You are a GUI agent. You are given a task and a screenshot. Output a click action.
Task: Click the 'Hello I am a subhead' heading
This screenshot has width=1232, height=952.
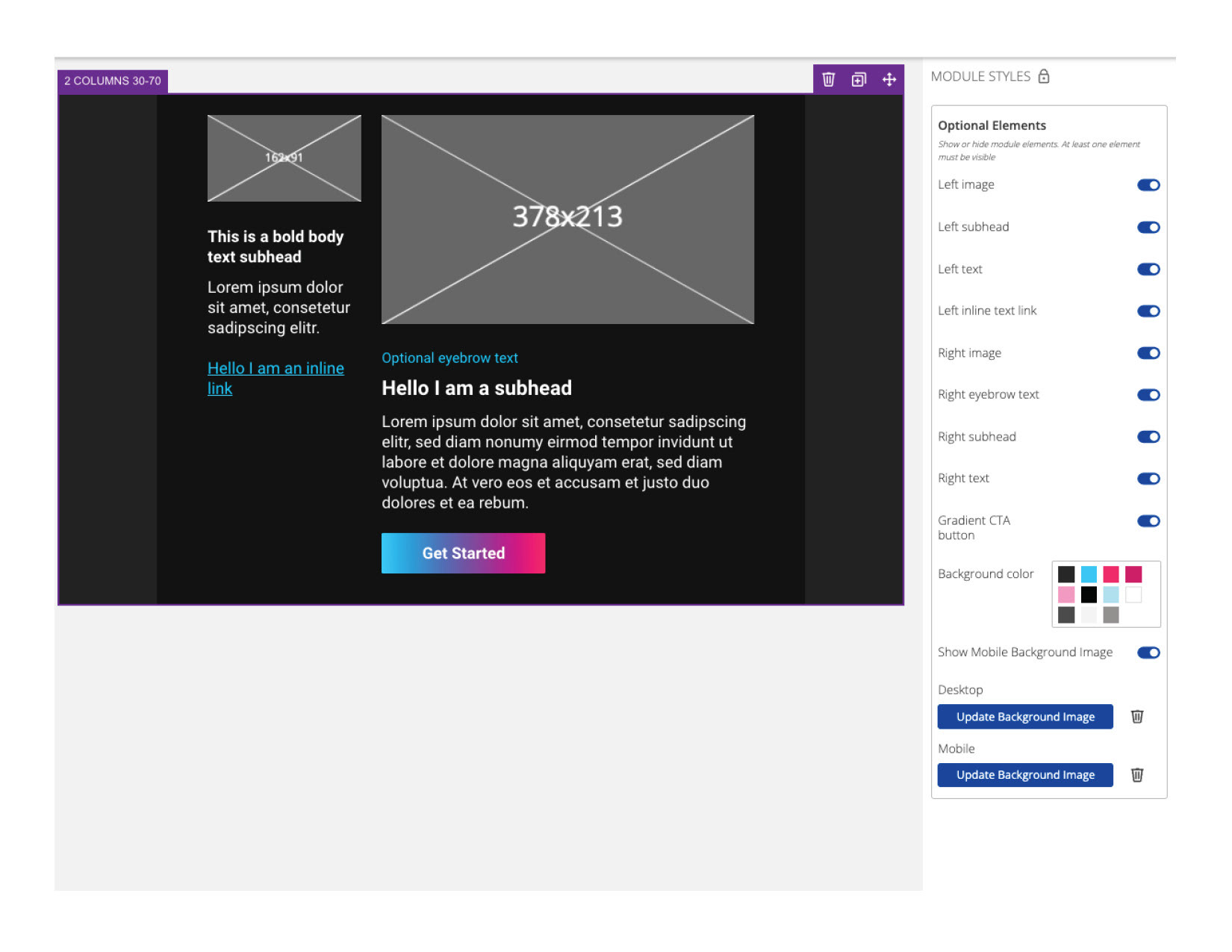(476, 388)
